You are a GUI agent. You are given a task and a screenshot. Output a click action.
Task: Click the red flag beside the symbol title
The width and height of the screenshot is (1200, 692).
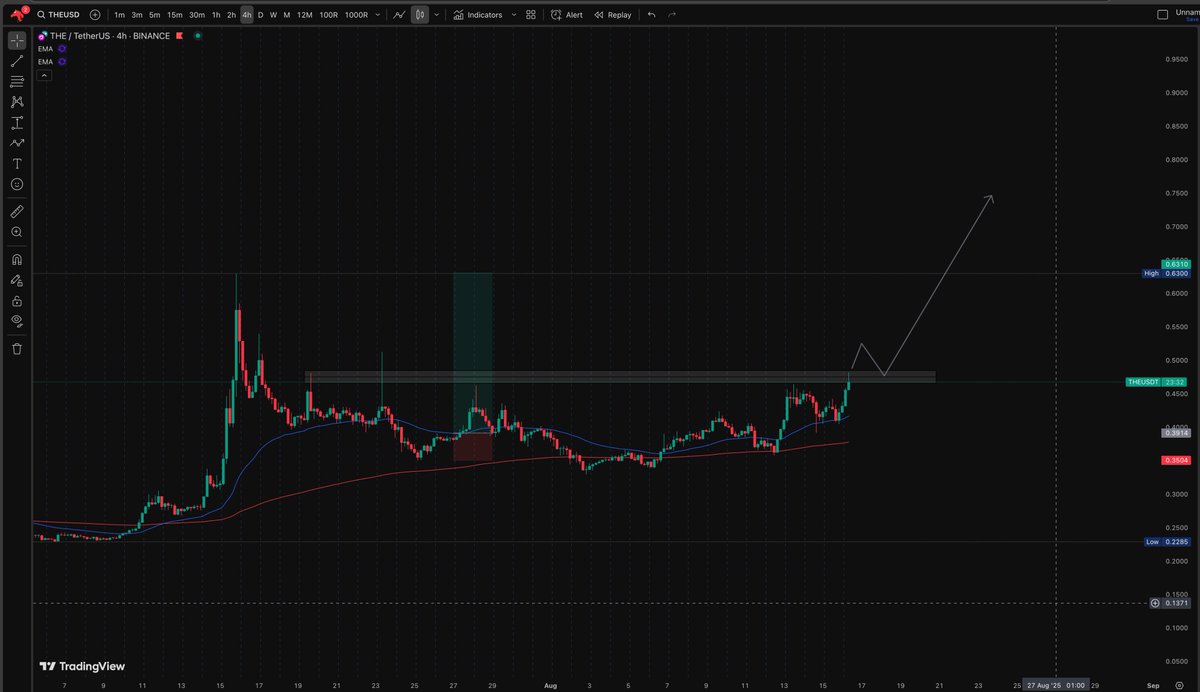180,35
